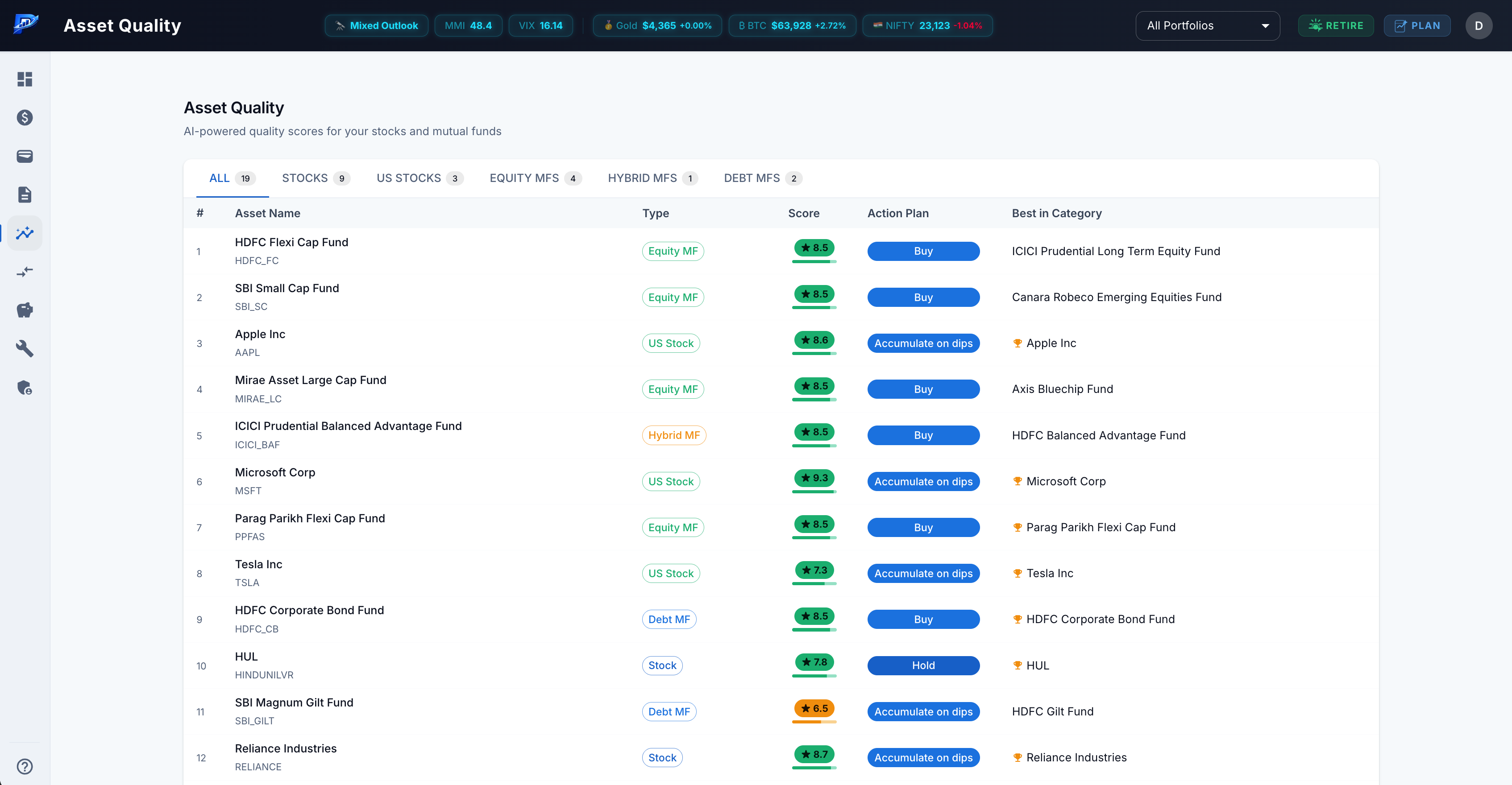This screenshot has width=1512, height=785.
Task: Click the BTC price ticker chip
Action: [792, 25]
